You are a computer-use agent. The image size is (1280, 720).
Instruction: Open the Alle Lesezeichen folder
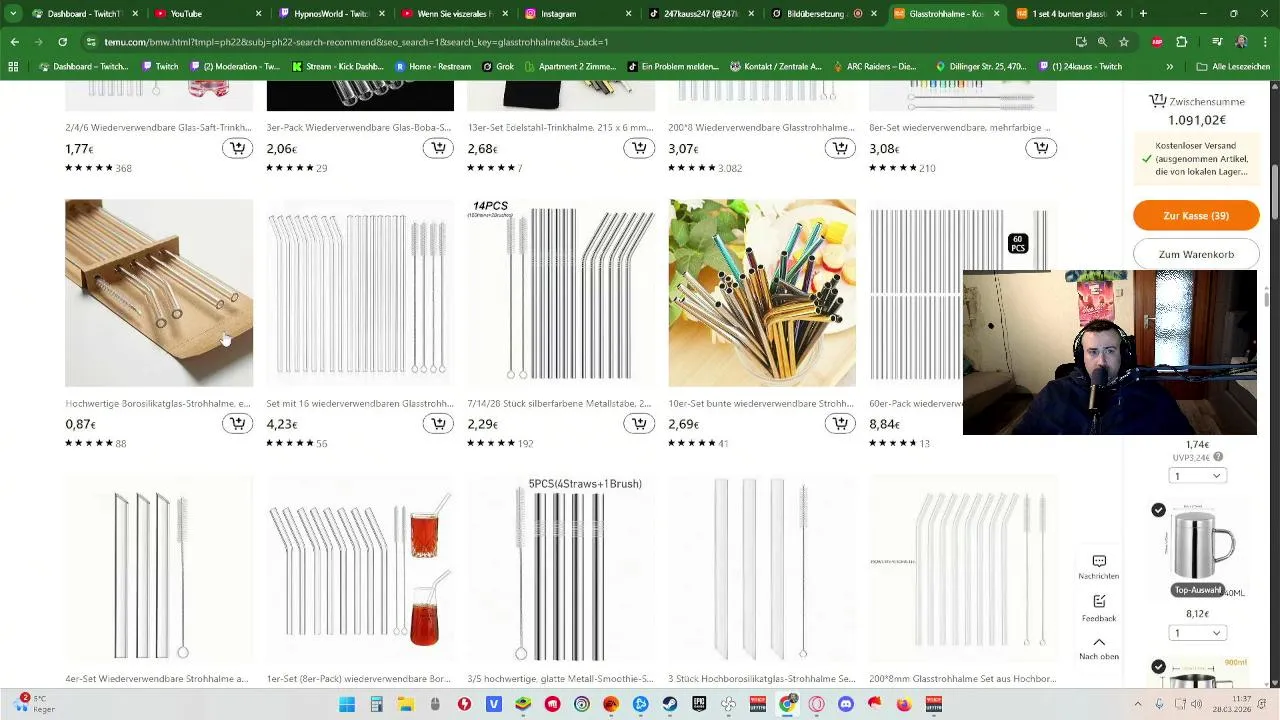(1233, 67)
